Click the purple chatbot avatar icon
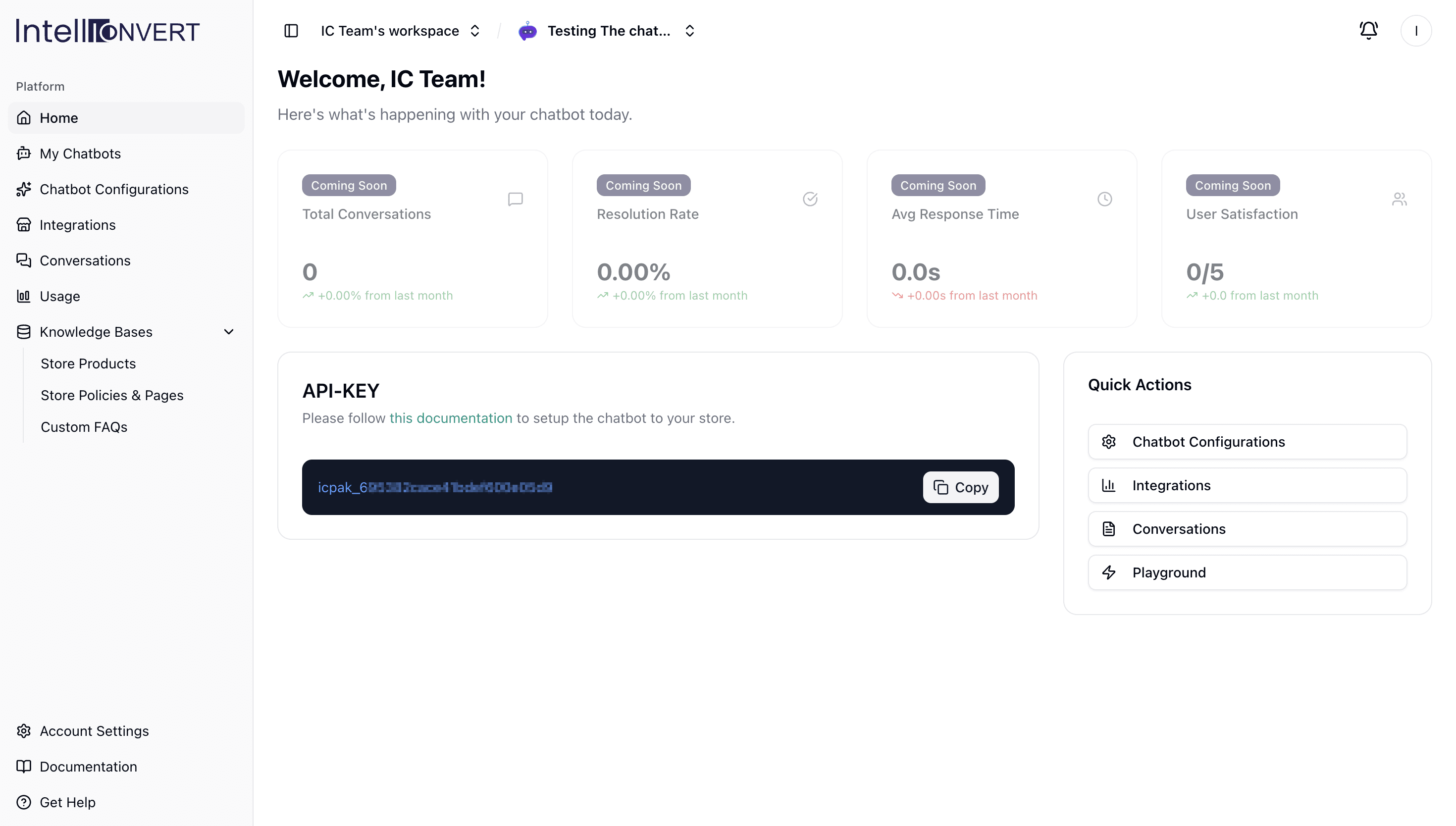This screenshot has width=1456, height=826. (527, 31)
